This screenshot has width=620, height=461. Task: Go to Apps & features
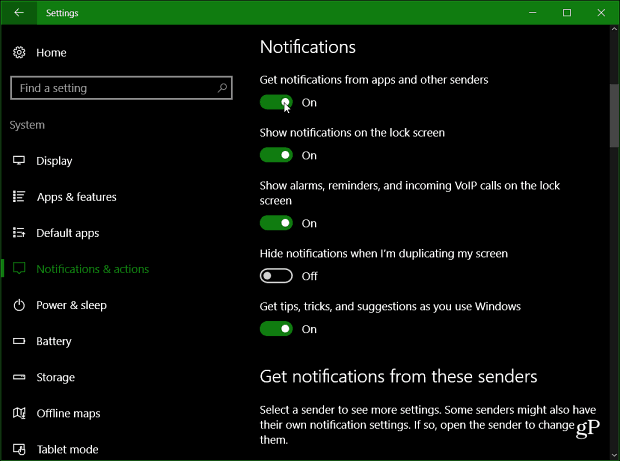pyautogui.click(x=76, y=197)
